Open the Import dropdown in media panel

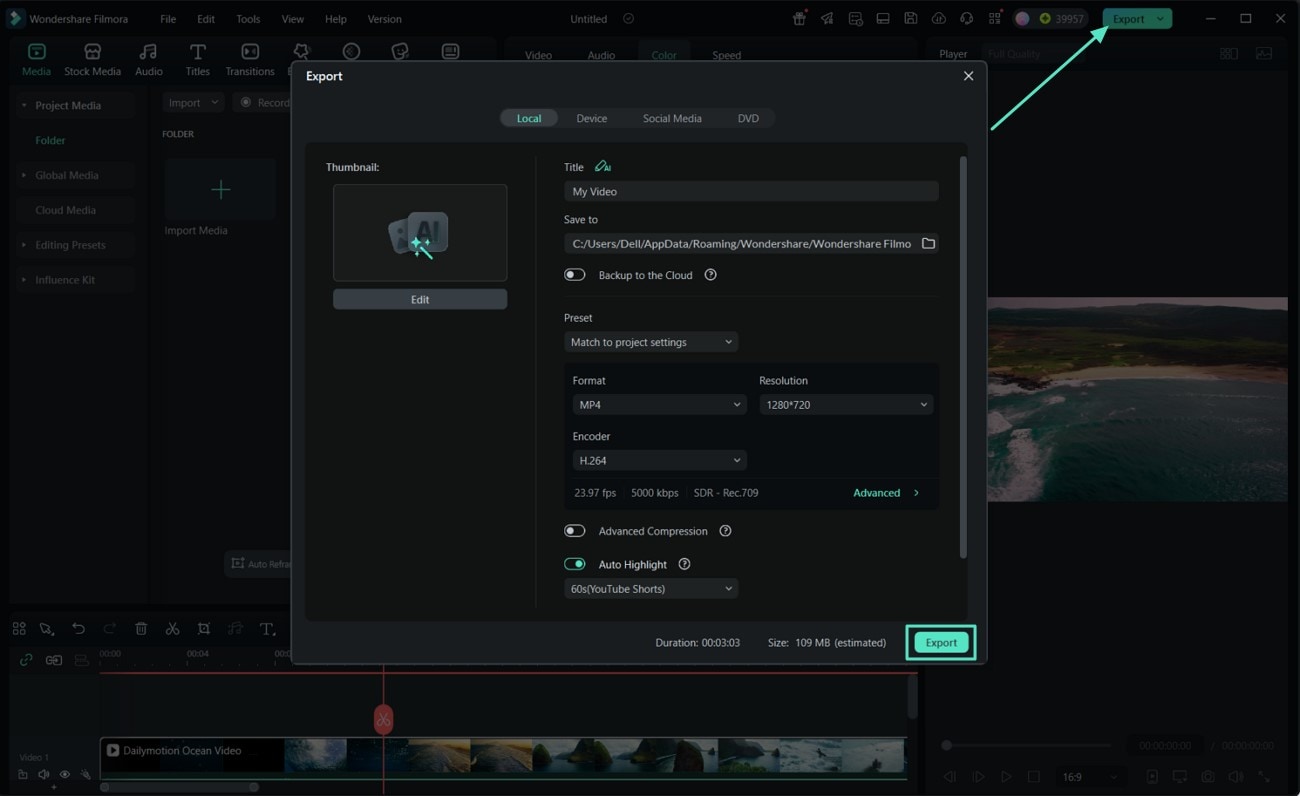193,102
